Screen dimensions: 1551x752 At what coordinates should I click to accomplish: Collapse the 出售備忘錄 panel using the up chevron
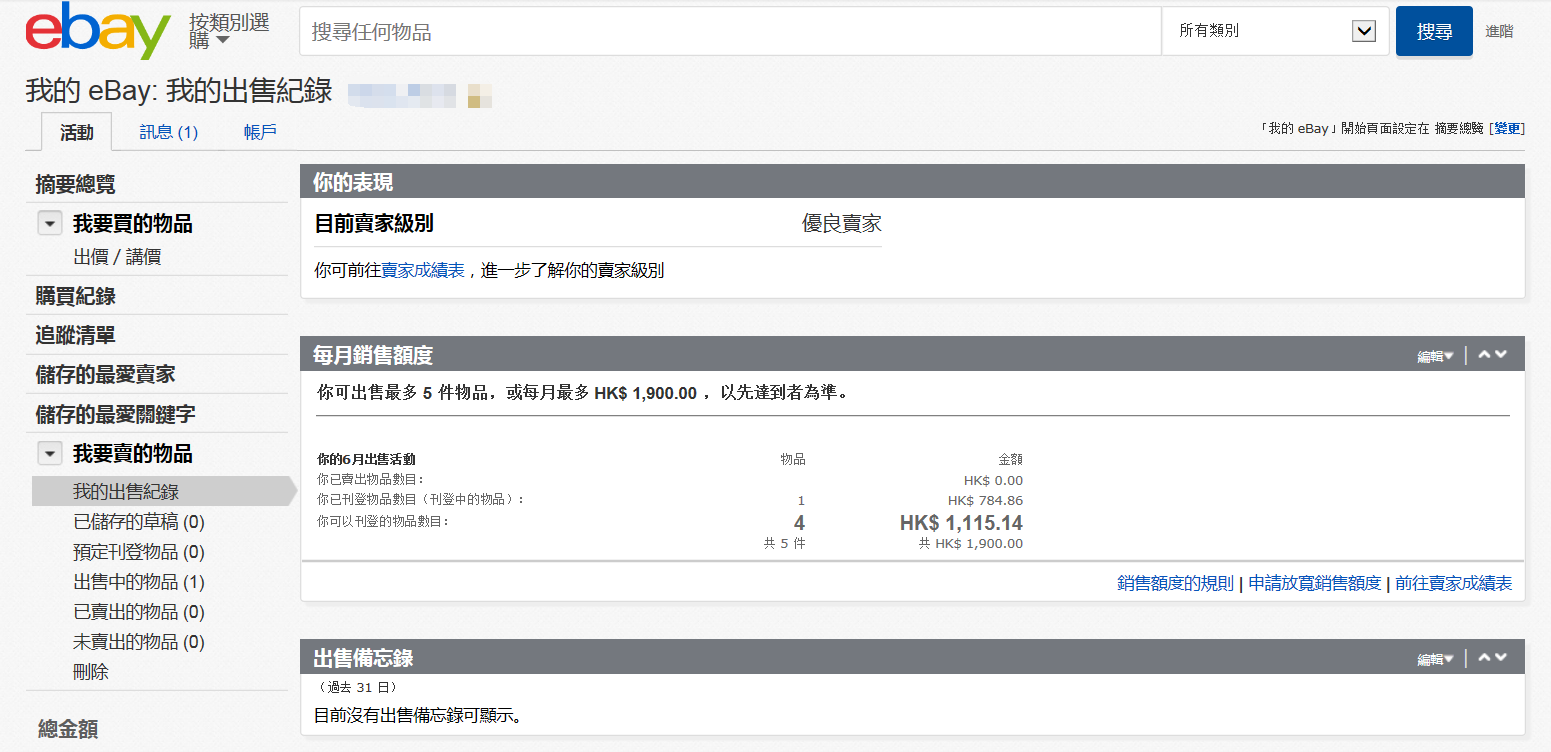click(1484, 657)
